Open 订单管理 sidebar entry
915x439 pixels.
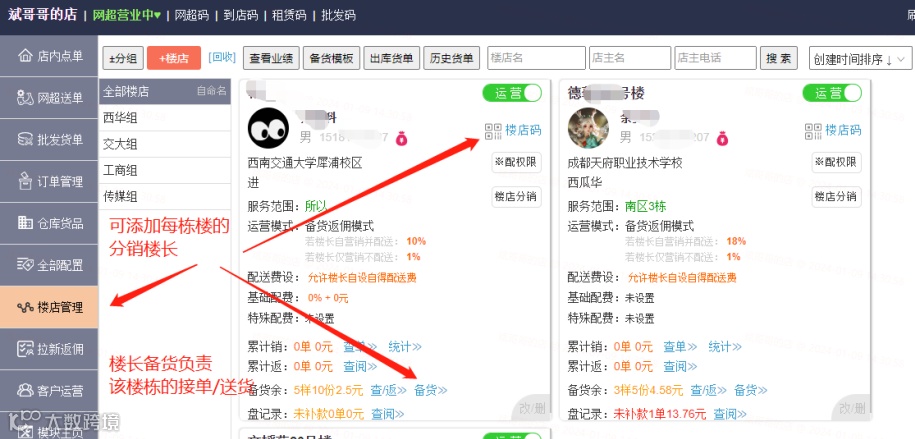pos(49,182)
